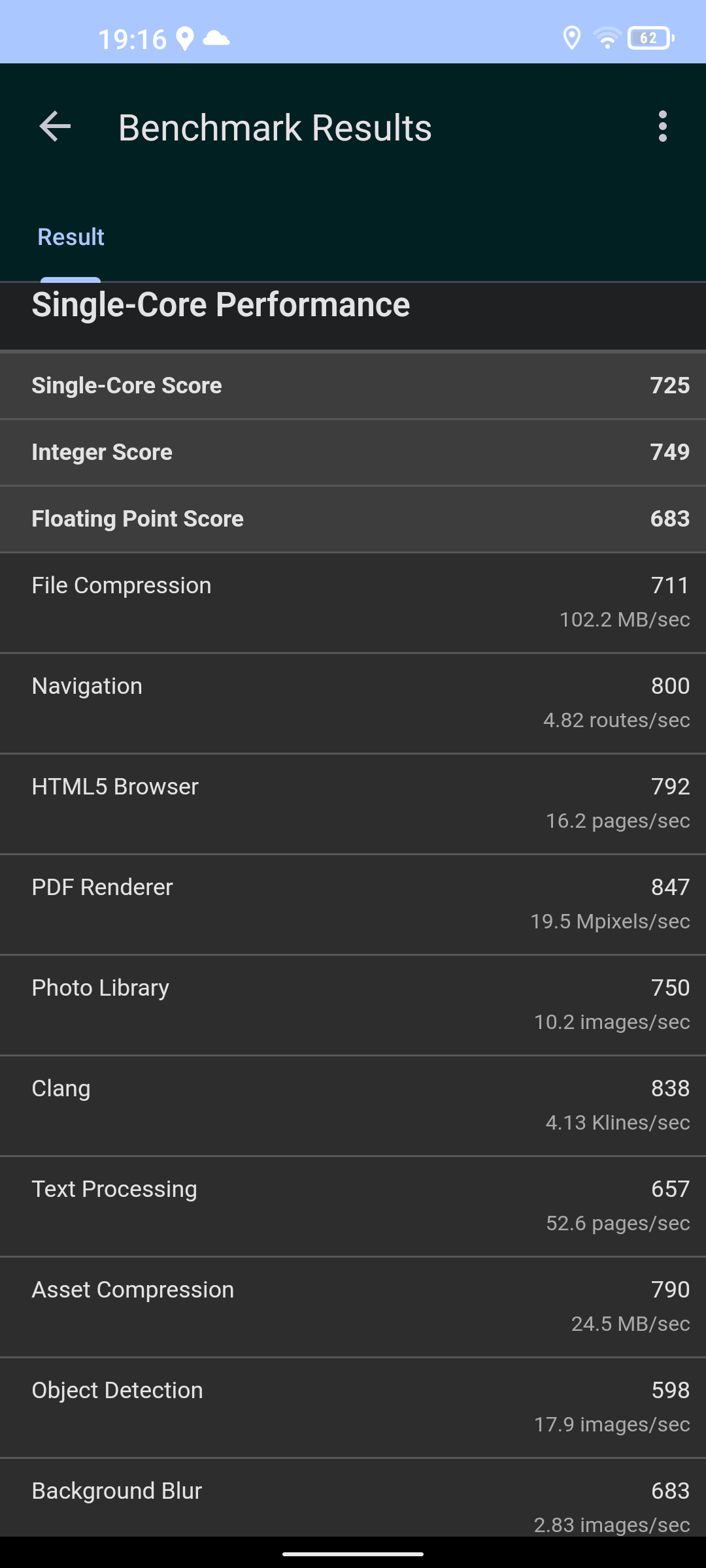The height and width of the screenshot is (1568, 706).
Task: Tap the Wi-Fi status icon
Action: pyautogui.click(x=607, y=39)
